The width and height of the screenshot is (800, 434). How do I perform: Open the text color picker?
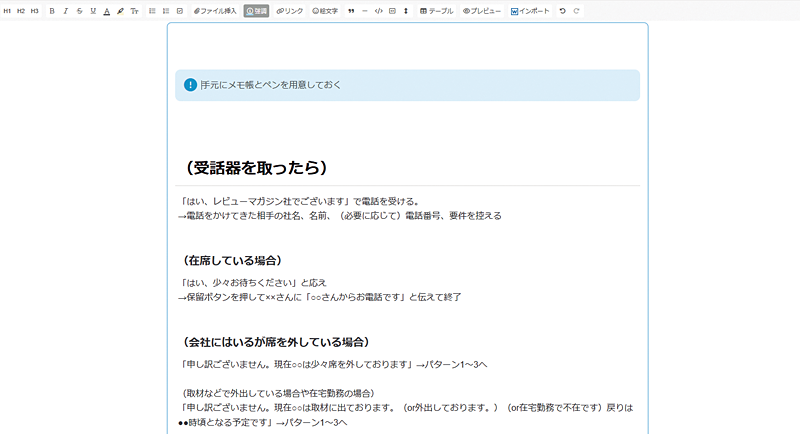coord(107,11)
